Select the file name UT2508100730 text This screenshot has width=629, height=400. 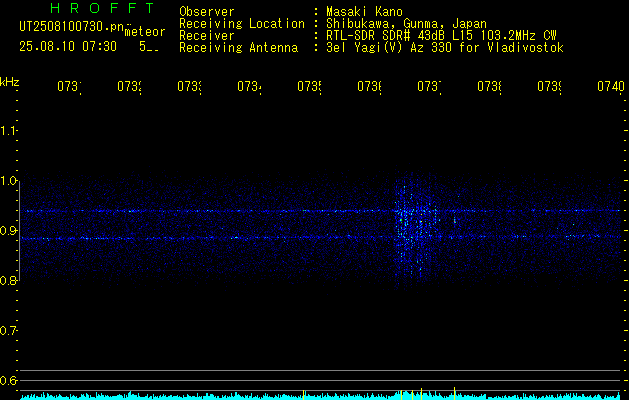72,26
